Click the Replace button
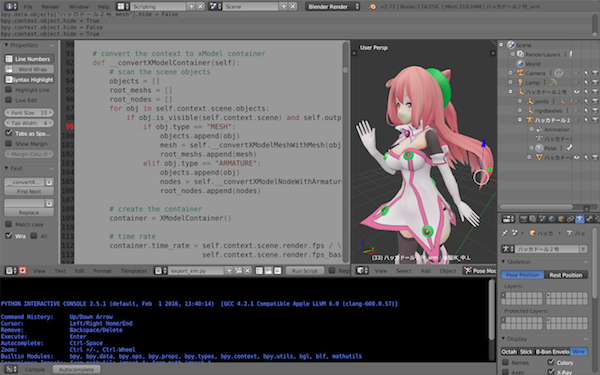Viewport: 600px width, 375px height. (x=29, y=212)
